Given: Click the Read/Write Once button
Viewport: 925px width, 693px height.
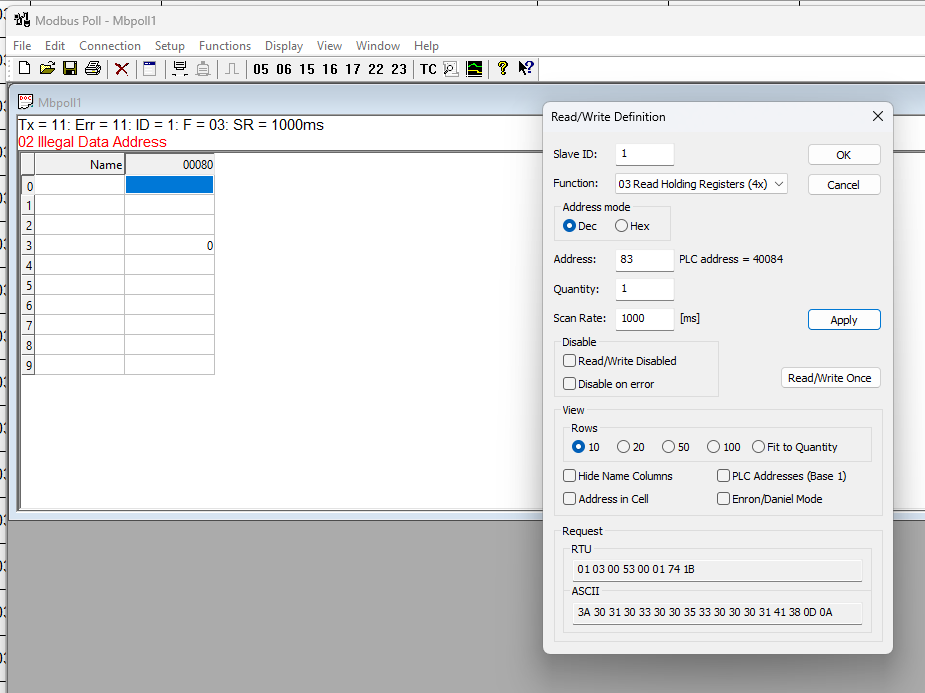Looking at the screenshot, I should (830, 378).
